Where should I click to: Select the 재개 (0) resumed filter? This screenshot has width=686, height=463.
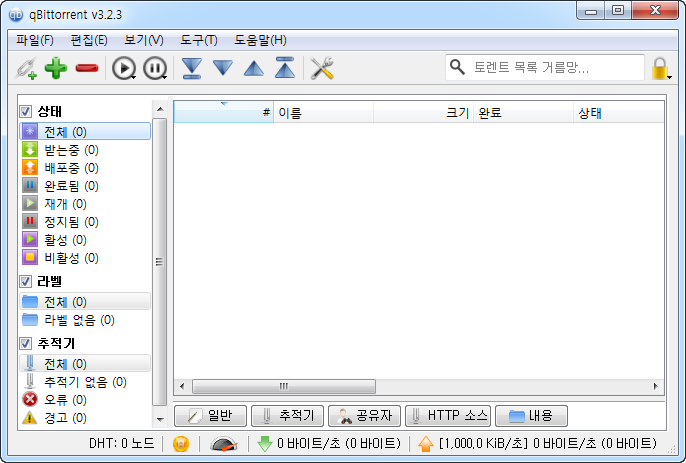coord(84,203)
